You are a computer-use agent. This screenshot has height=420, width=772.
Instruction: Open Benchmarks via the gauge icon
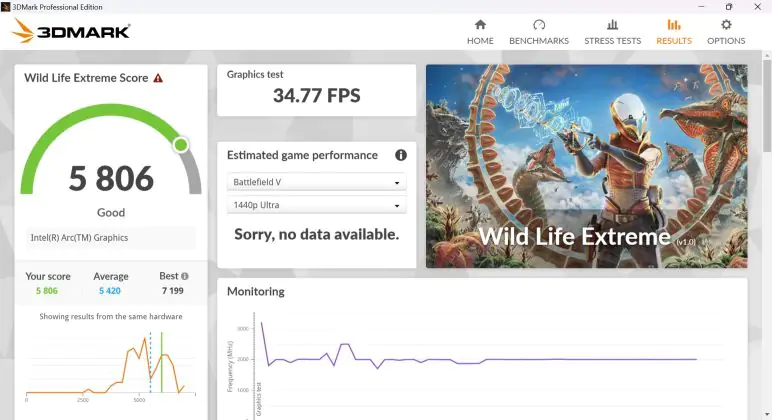(539, 25)
